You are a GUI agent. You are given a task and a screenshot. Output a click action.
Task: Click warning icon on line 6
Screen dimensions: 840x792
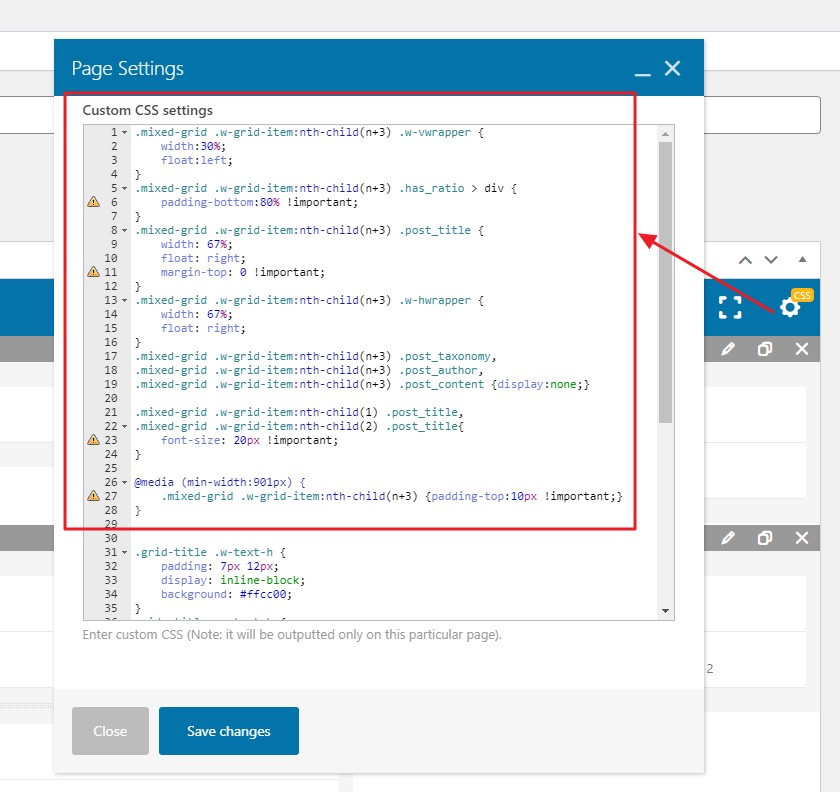pos(93,201)
